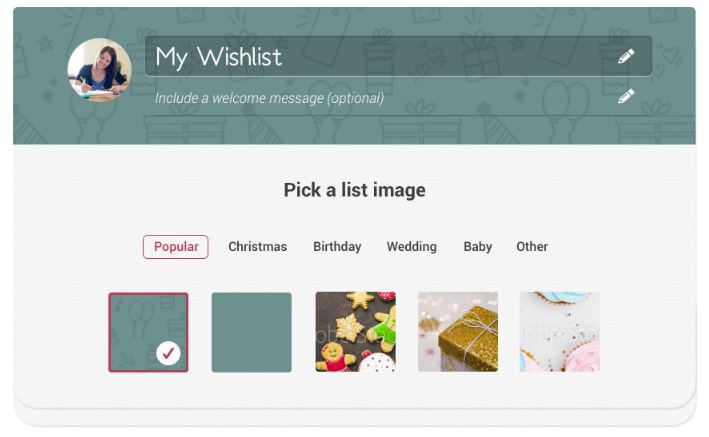
Task: Click the teal gift-patterned header banner background
Action: click(x=400, y=130)
